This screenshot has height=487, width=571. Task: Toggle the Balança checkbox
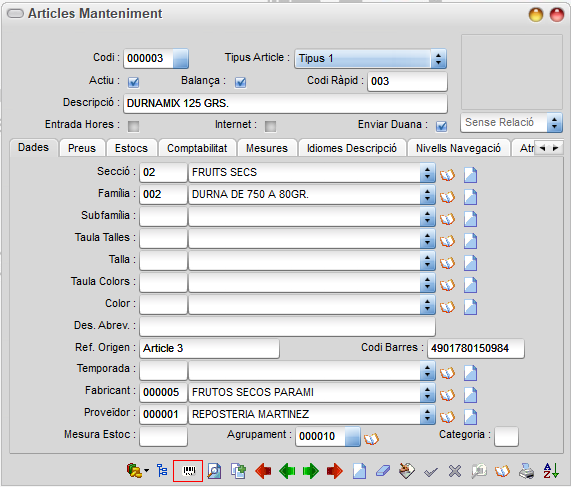point(240,83)
